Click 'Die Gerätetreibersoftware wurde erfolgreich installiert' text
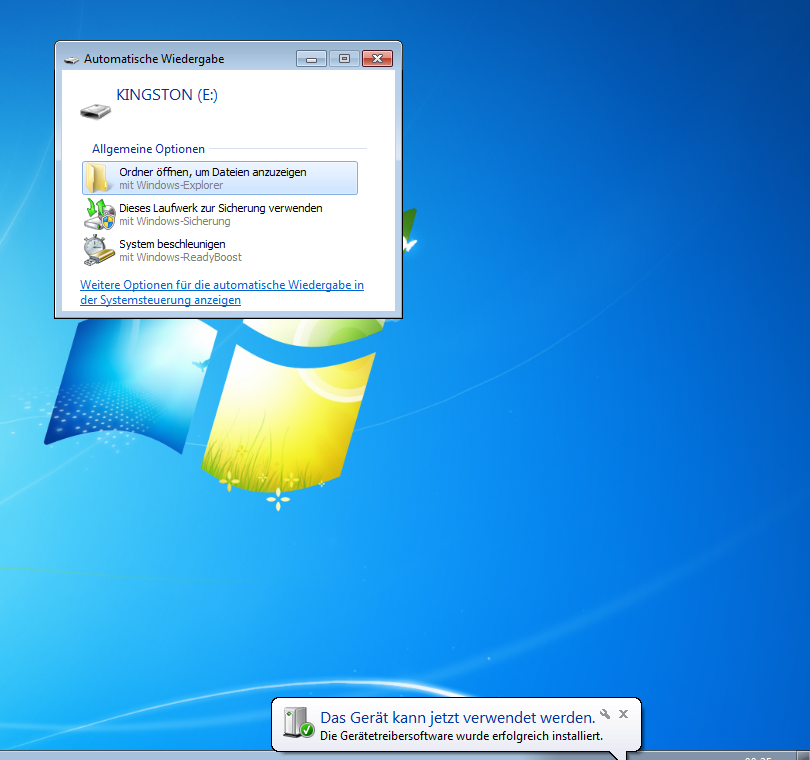This screenshot has height=760, width=810. pyautogui.click(x=461, y=736)
